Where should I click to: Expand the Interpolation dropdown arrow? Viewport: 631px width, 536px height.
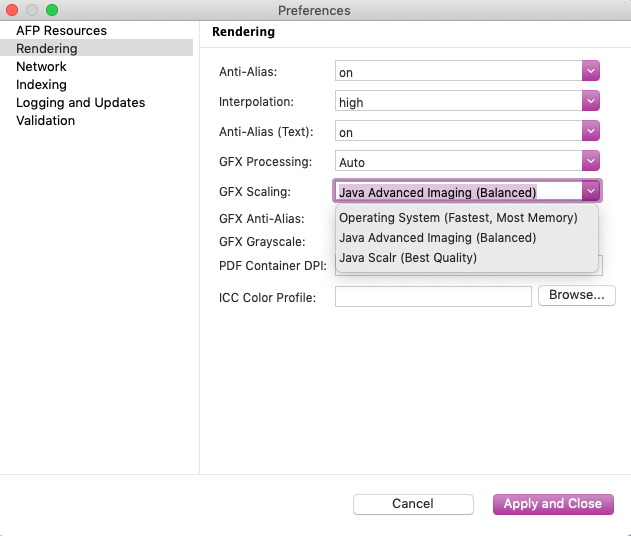tap(590, 102)
